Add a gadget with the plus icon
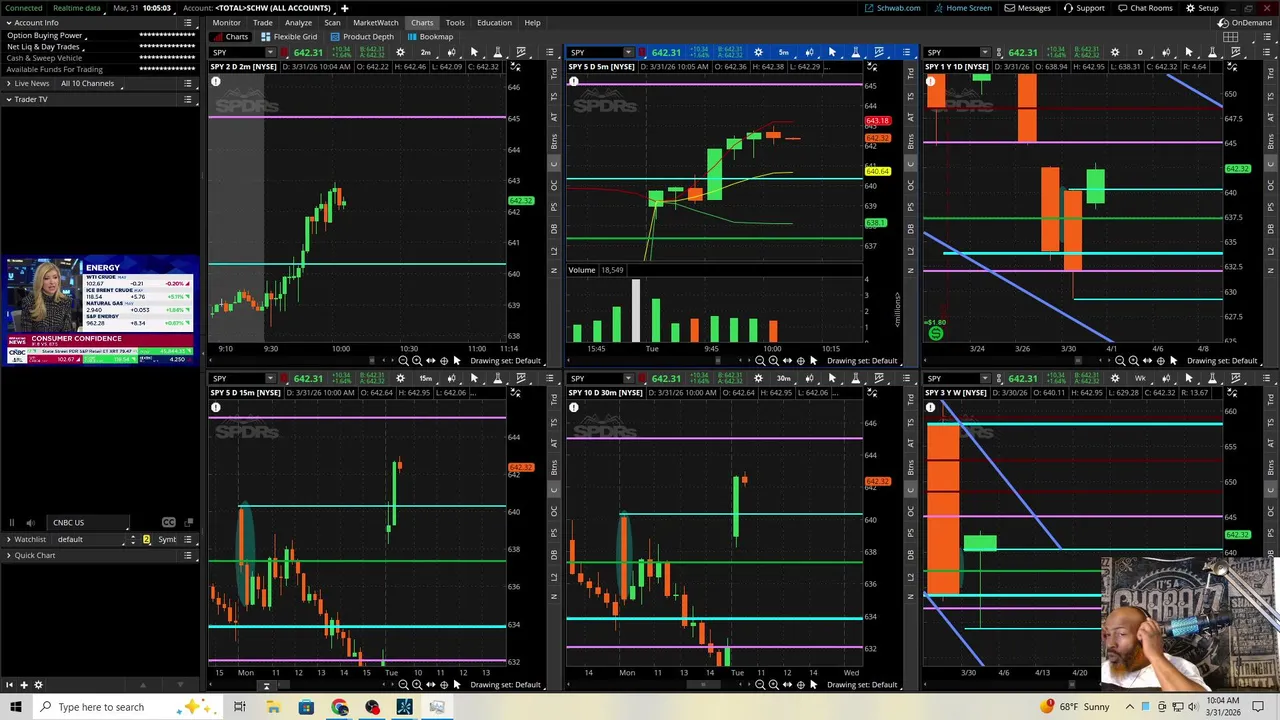The width and height of the screenshot is (1280, 720). (x=23, y=685)
